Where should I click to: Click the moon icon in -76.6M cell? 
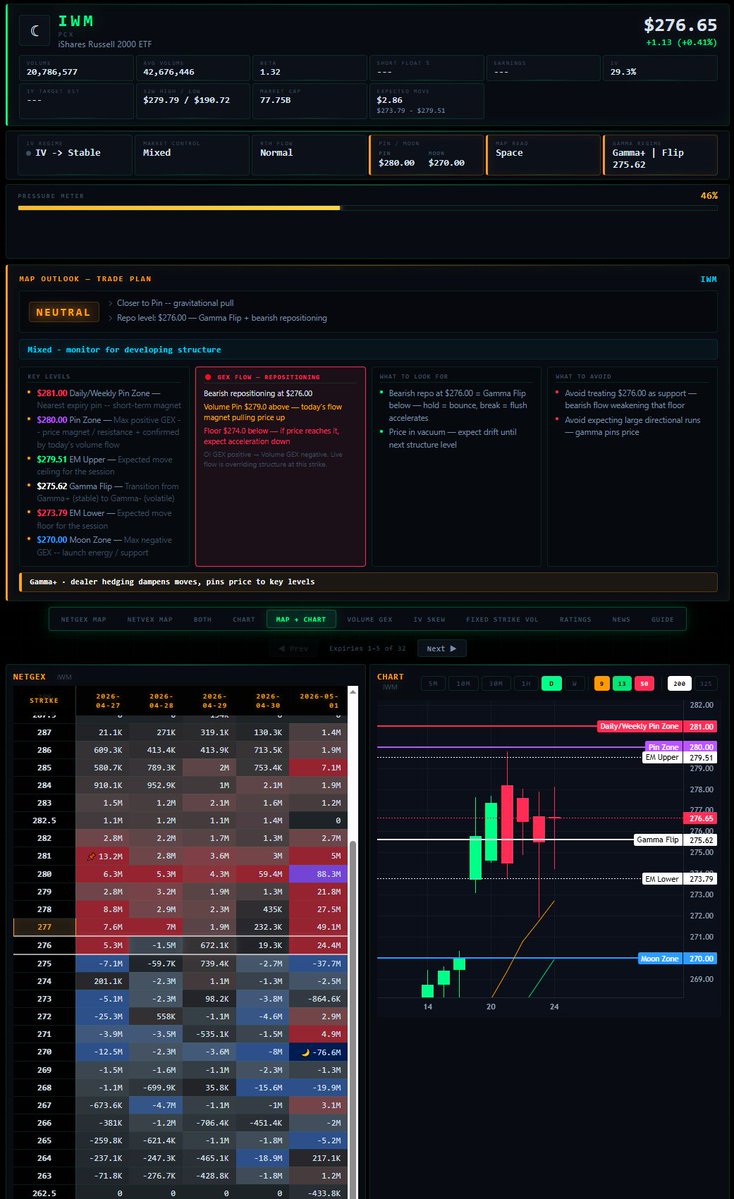tap(306, 1052)
